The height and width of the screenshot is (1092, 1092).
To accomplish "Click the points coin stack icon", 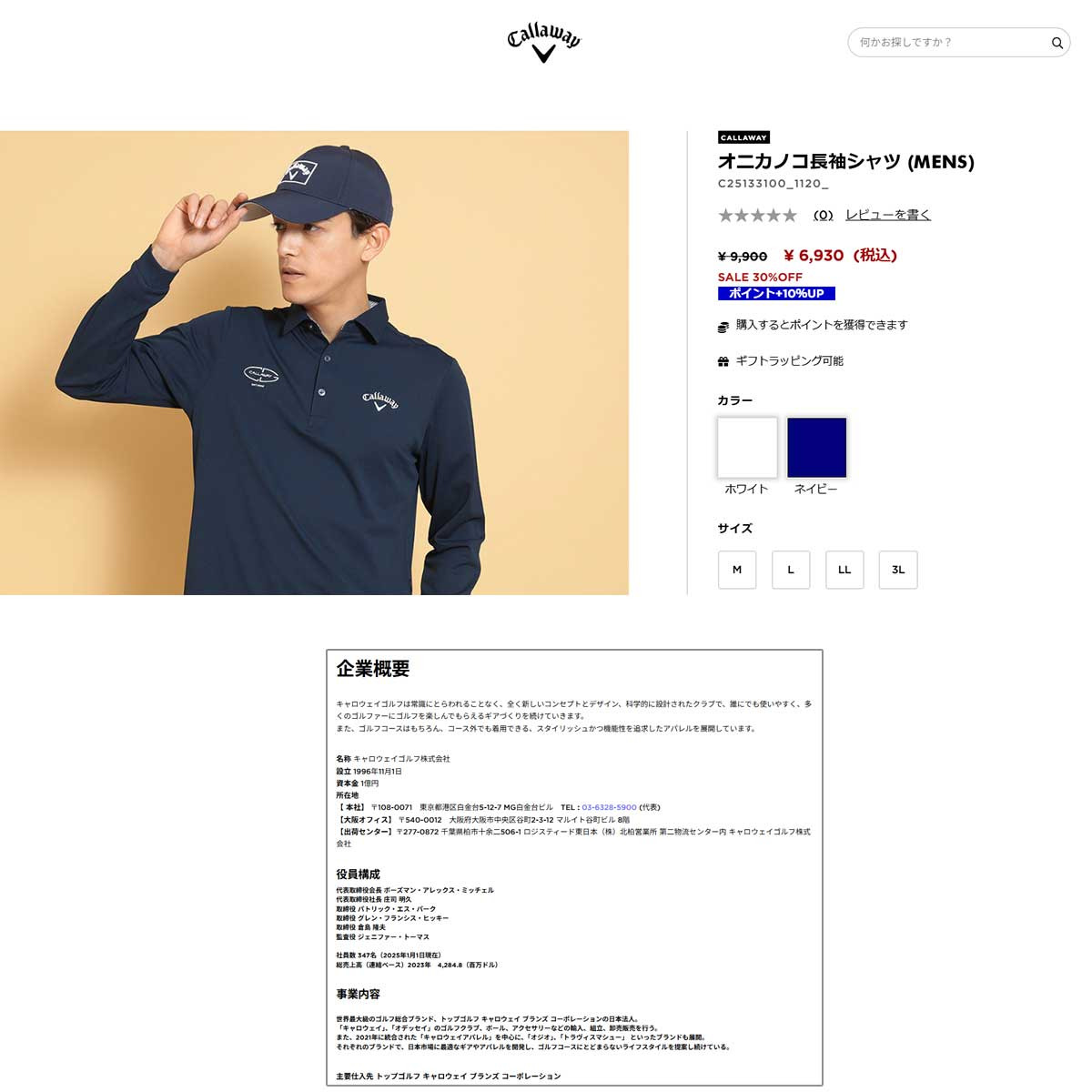I will coord(723,326).
